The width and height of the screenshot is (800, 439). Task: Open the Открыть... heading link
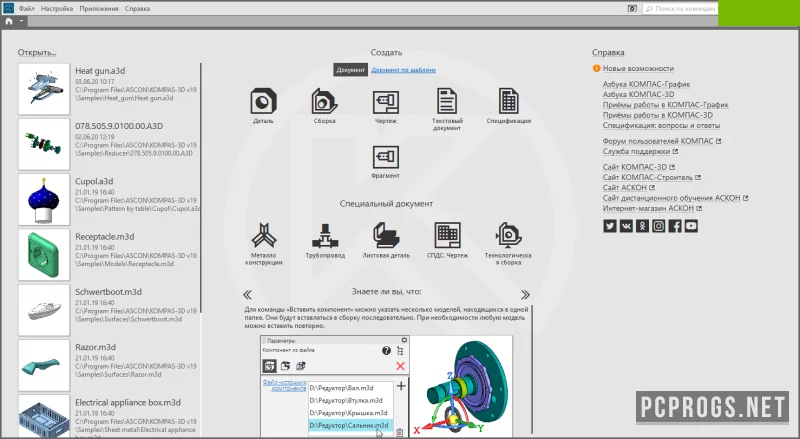pyautogui.click(x=37, y=53)
